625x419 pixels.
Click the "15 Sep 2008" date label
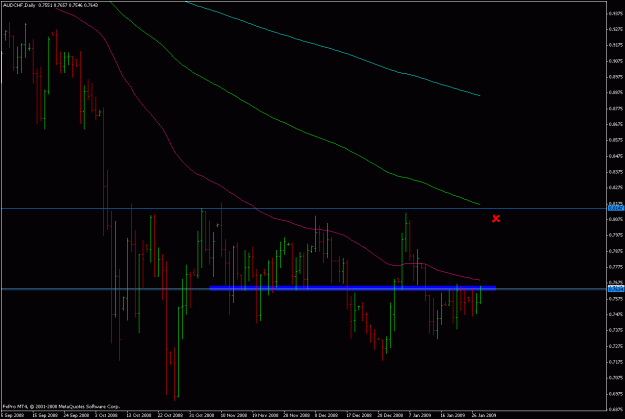pyautogui.click(x=45, y=415)
